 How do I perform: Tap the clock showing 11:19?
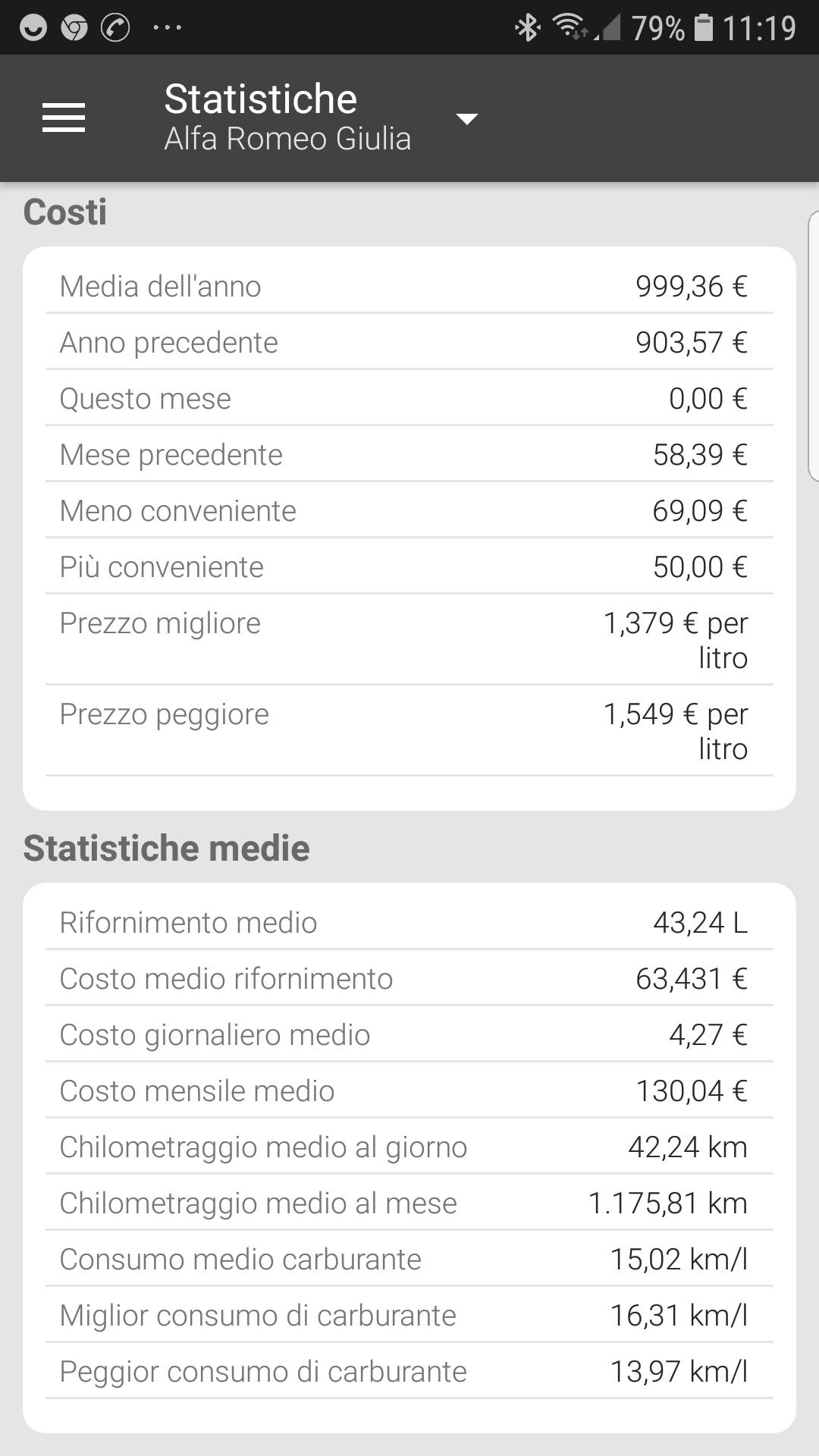click(x=759, y=28)
